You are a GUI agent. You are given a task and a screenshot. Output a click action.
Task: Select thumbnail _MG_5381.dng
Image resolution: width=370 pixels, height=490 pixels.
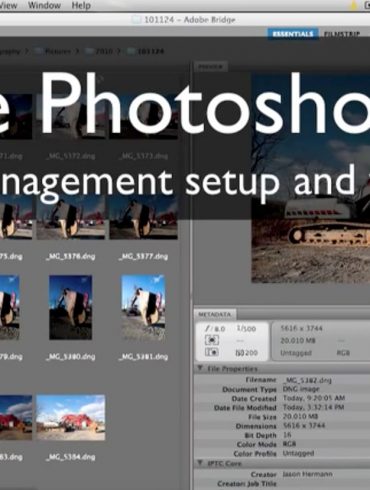click(x=143, y=307)
